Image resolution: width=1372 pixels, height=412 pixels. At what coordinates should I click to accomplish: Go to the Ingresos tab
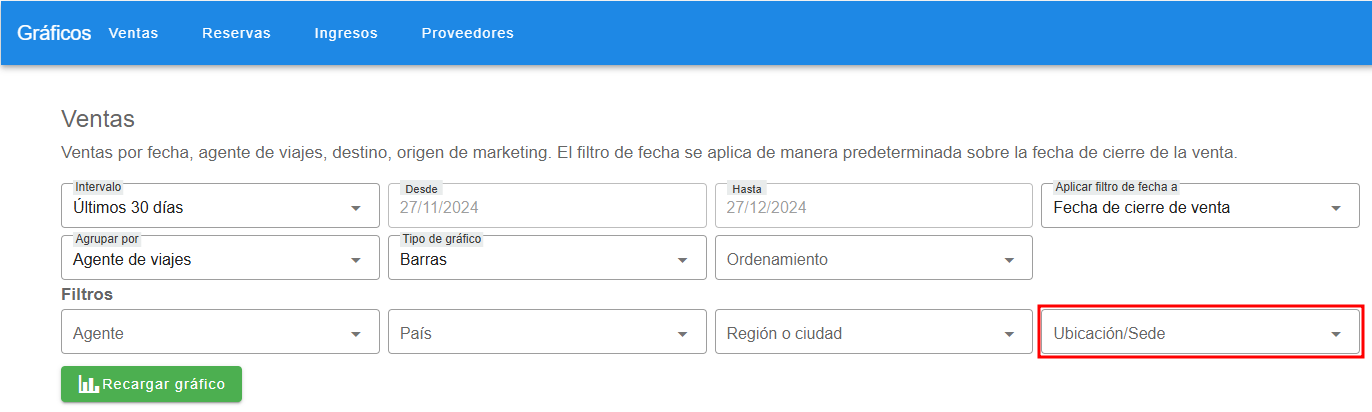[346, 33]
